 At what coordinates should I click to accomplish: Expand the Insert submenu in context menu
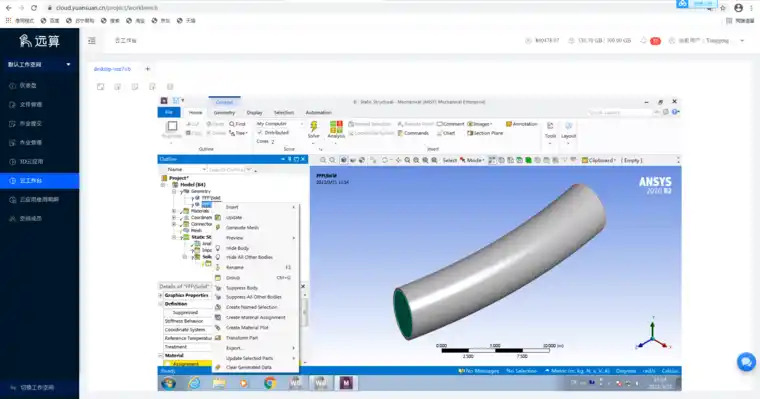(x=256, y=207)
